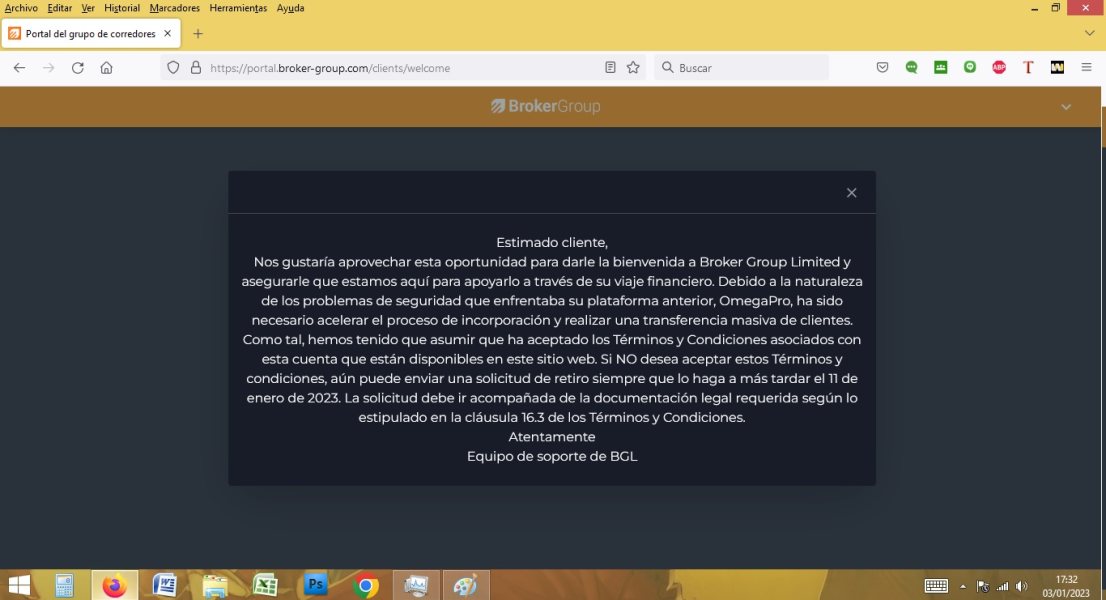Open the Marcadores menu
1106x600 pixels.
[x=174, y=8]
